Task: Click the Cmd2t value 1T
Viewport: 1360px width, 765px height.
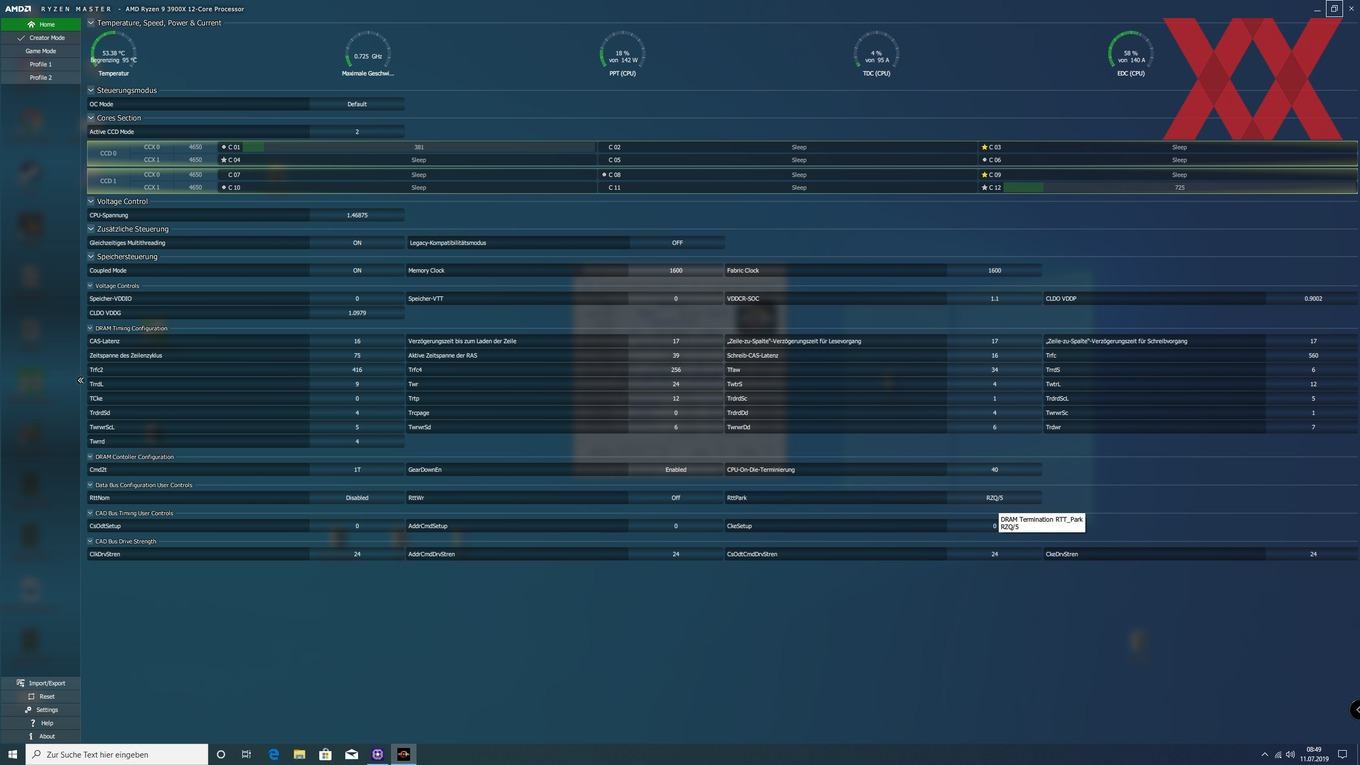Action: 357,470
